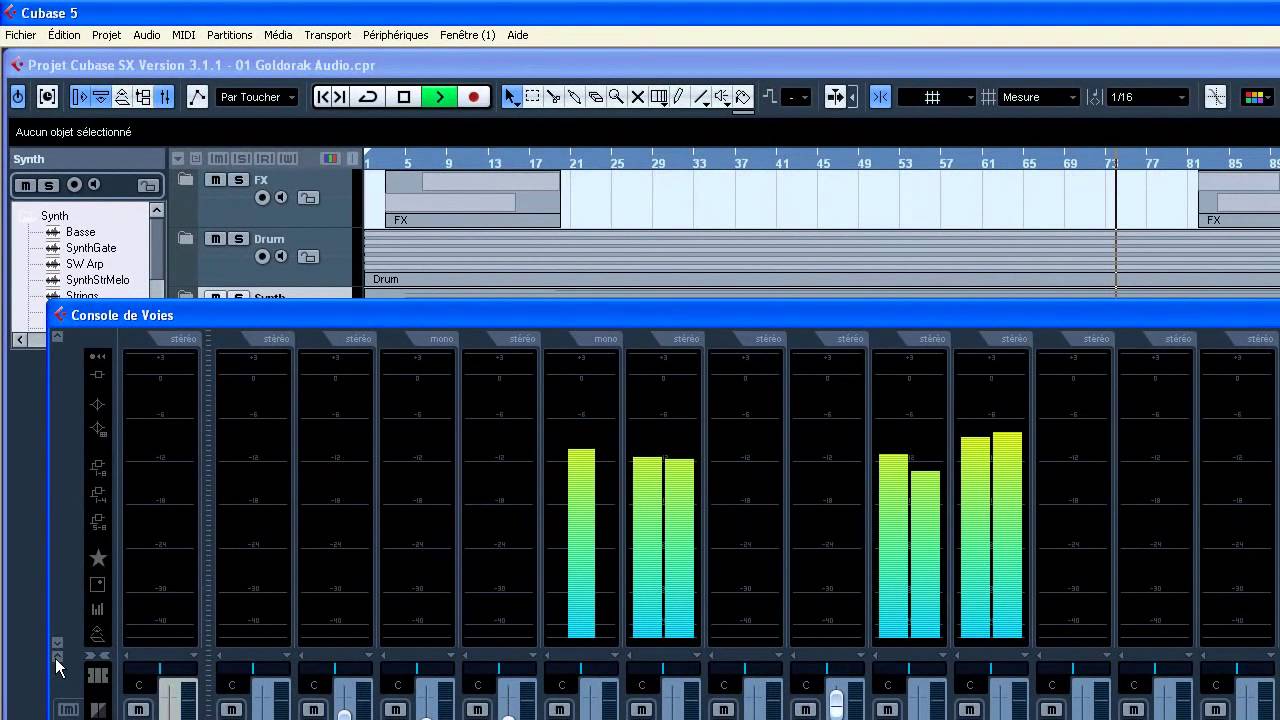Screen dimensions: 1280x720
Task: Open the Transport menu
Action: [x=328, y=35]
